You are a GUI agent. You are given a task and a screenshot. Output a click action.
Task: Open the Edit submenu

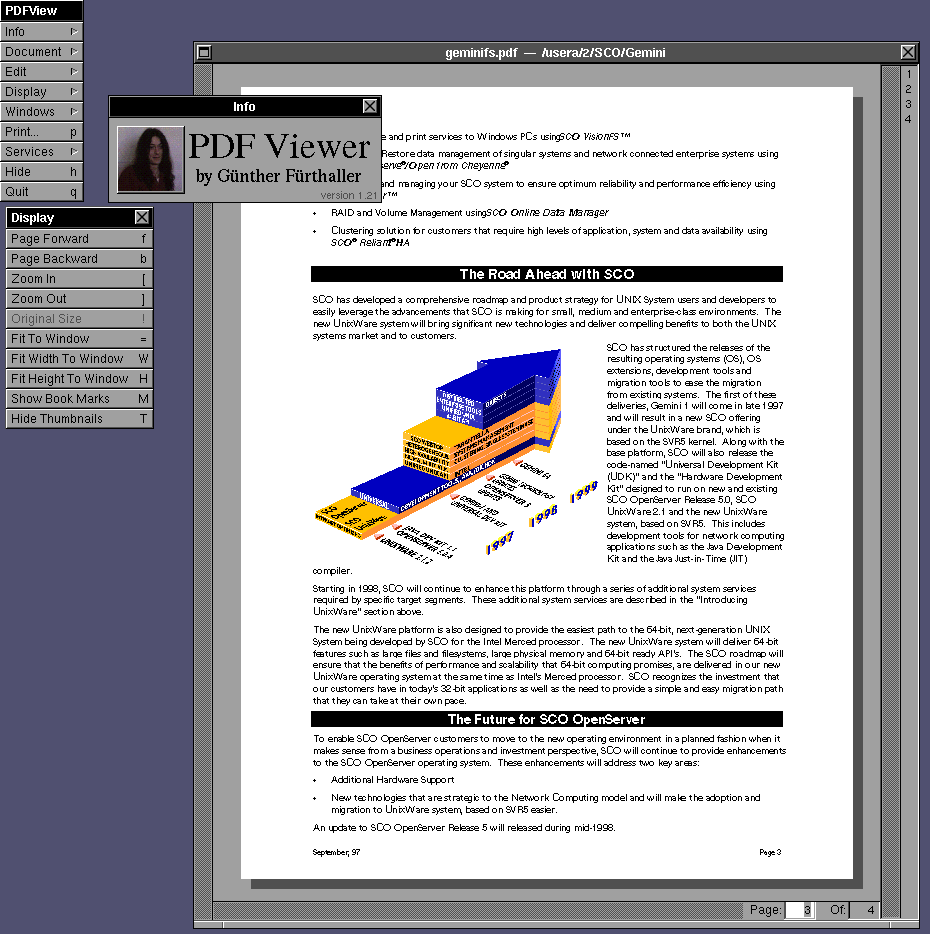(41, 71)
